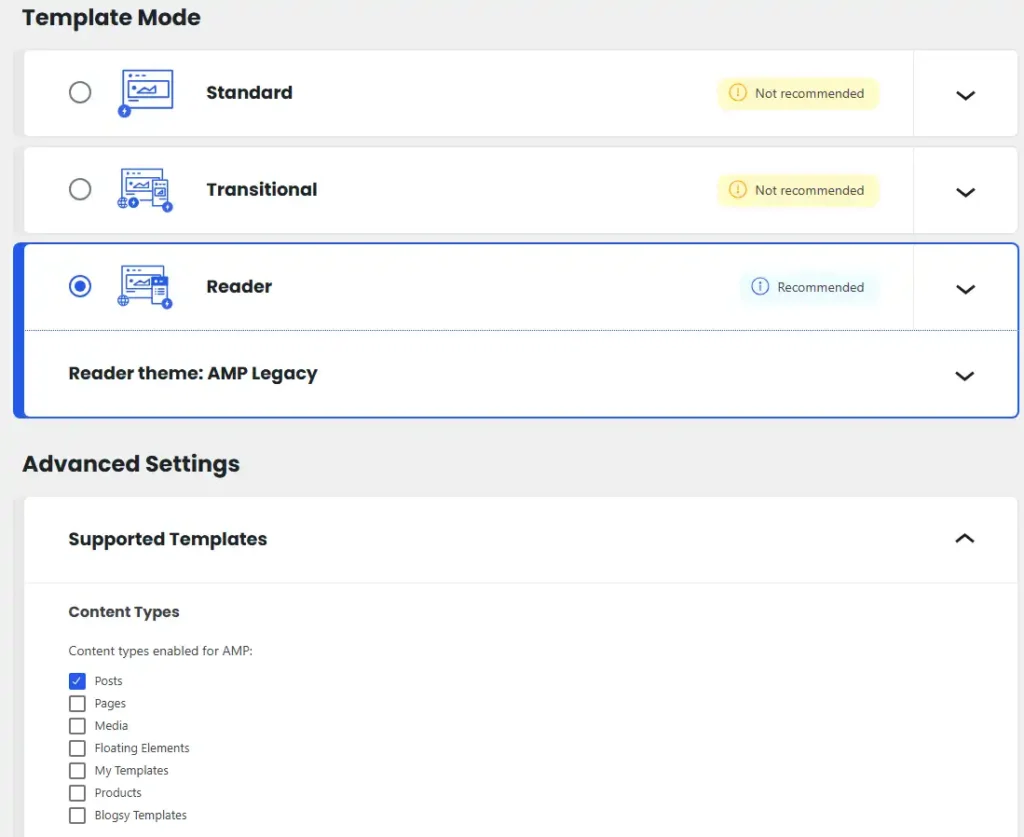Uncheck the Posts content type checkbox
1024x837 pixels.
point(77,681)
